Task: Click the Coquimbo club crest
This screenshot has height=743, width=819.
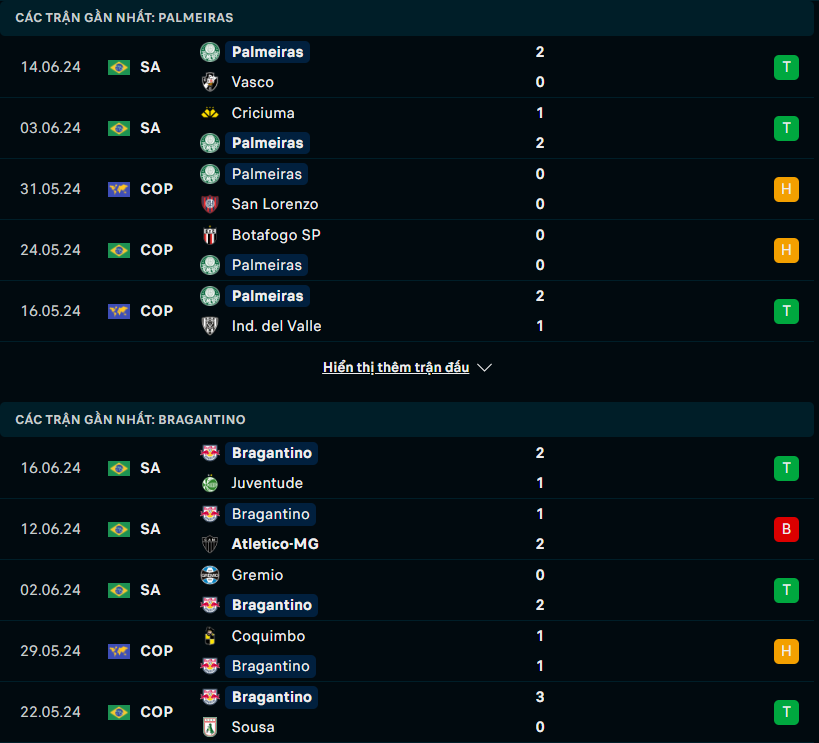Action: pos(210,636)
